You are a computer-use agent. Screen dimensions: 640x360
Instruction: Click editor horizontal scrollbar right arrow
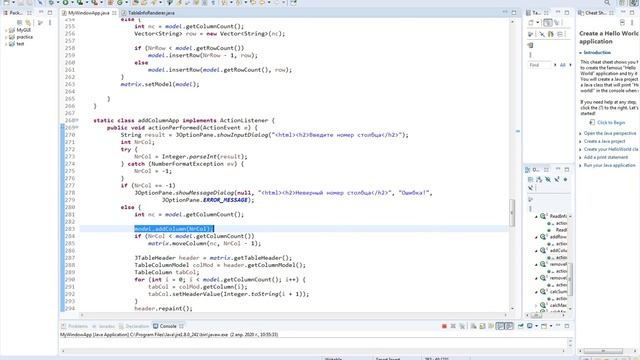click(x=505, y=315)
